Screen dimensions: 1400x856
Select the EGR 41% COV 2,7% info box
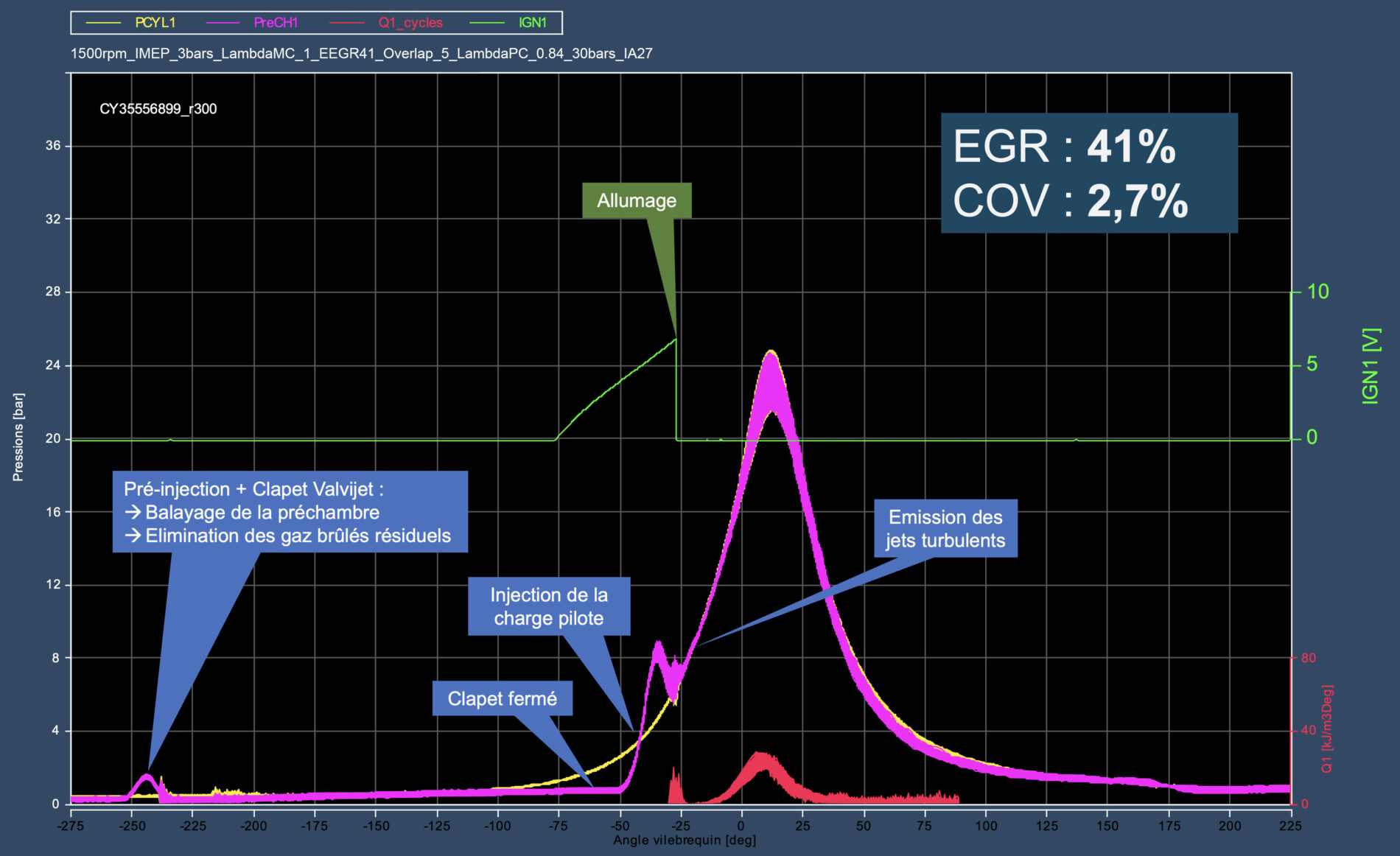(1088, 173)
